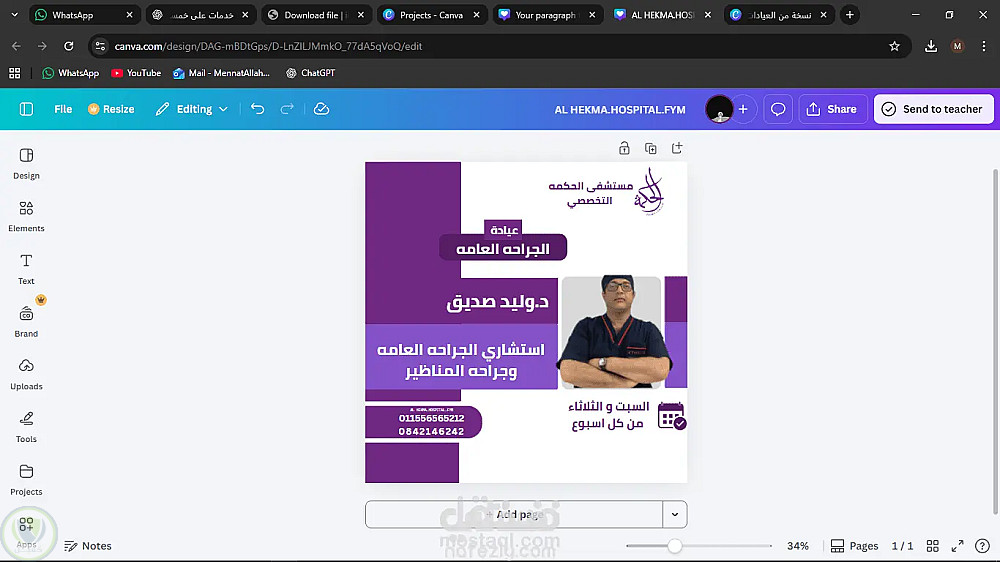Viewport: 1000px width, 562px height.
Task: Select the Text tool in sidebar
Action: [x=26, y=269]
